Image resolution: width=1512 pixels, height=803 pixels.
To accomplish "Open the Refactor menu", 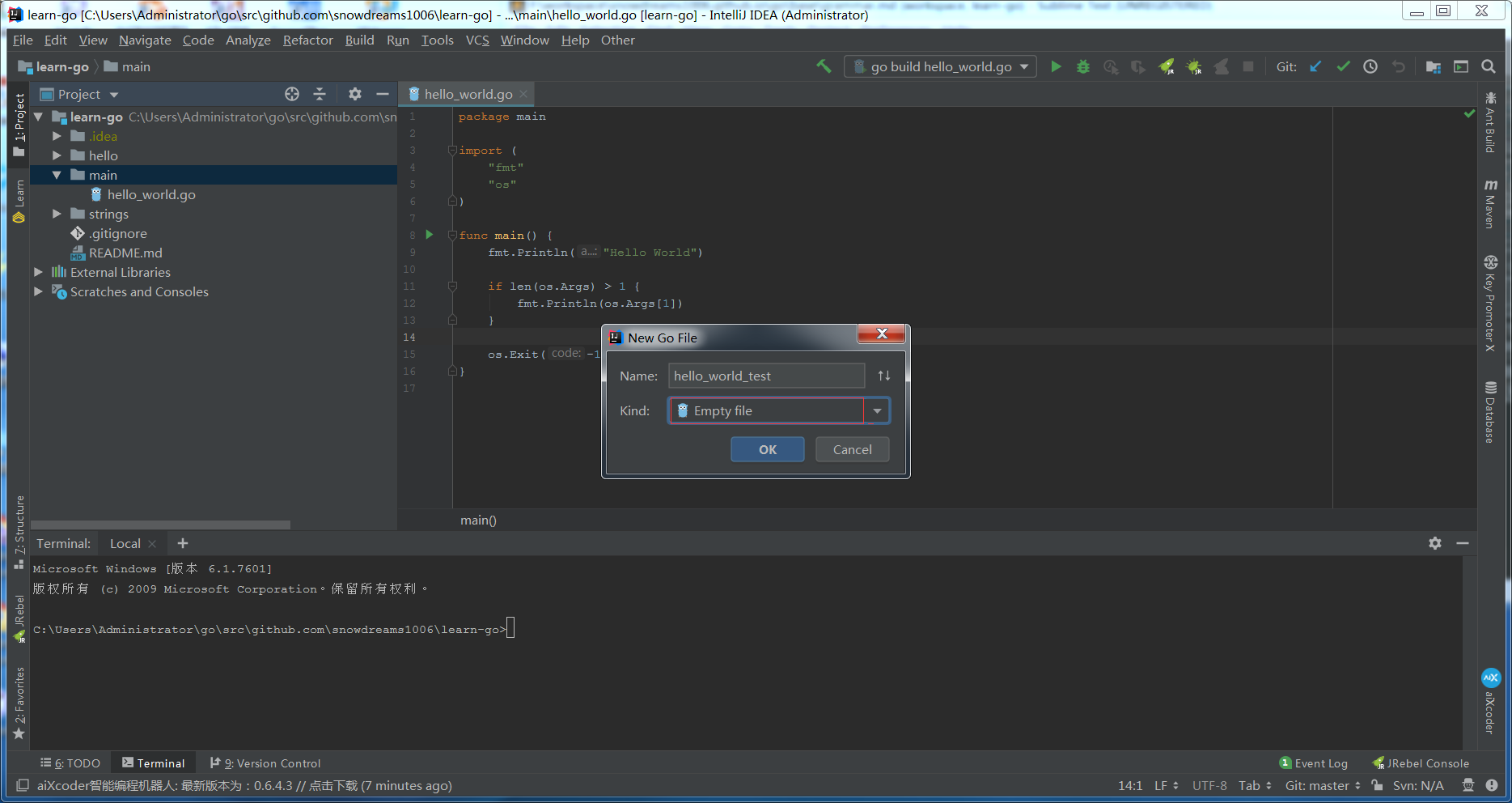I will coord(307,40).
